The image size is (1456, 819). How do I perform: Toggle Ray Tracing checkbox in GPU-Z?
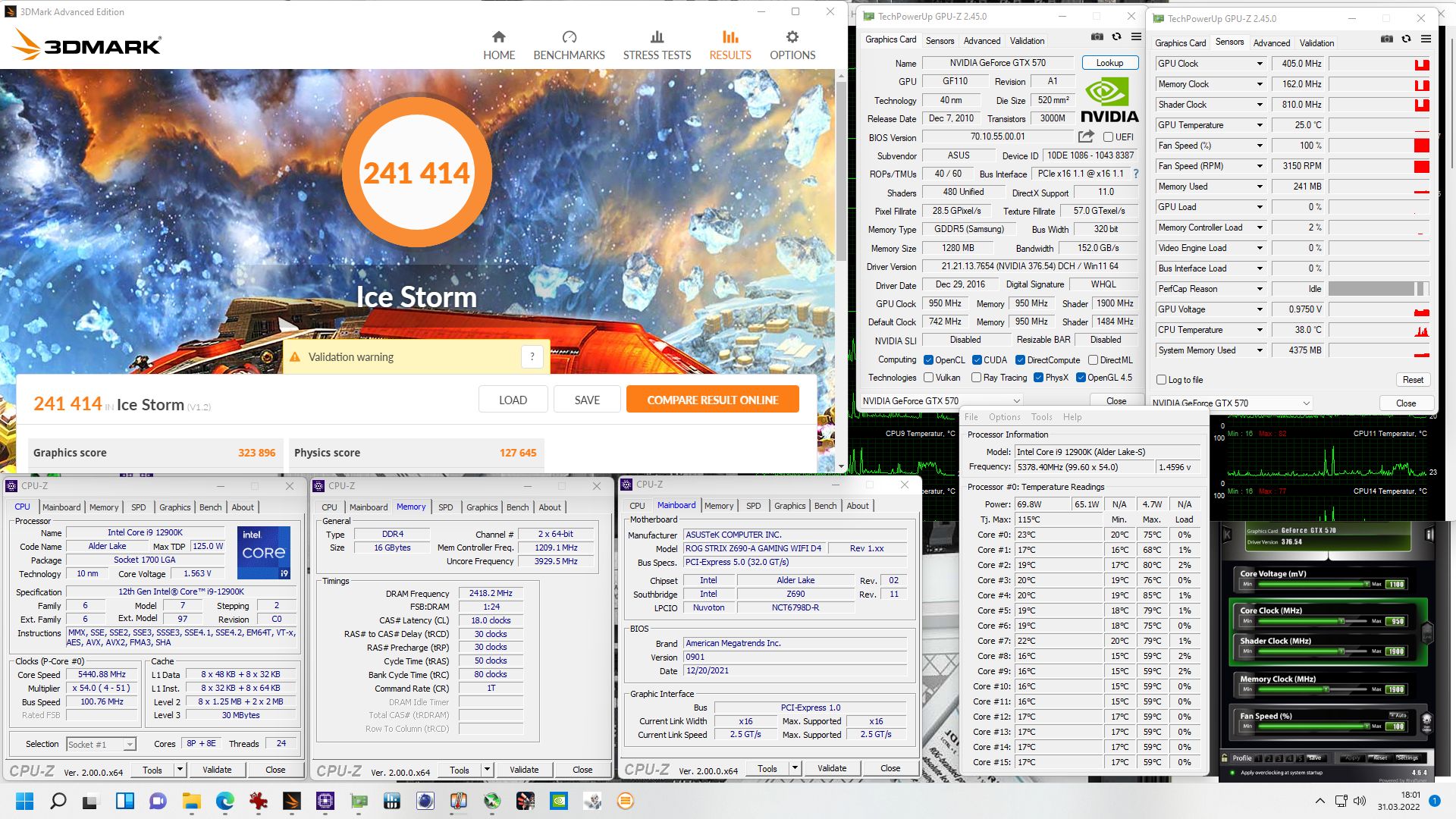977,378
